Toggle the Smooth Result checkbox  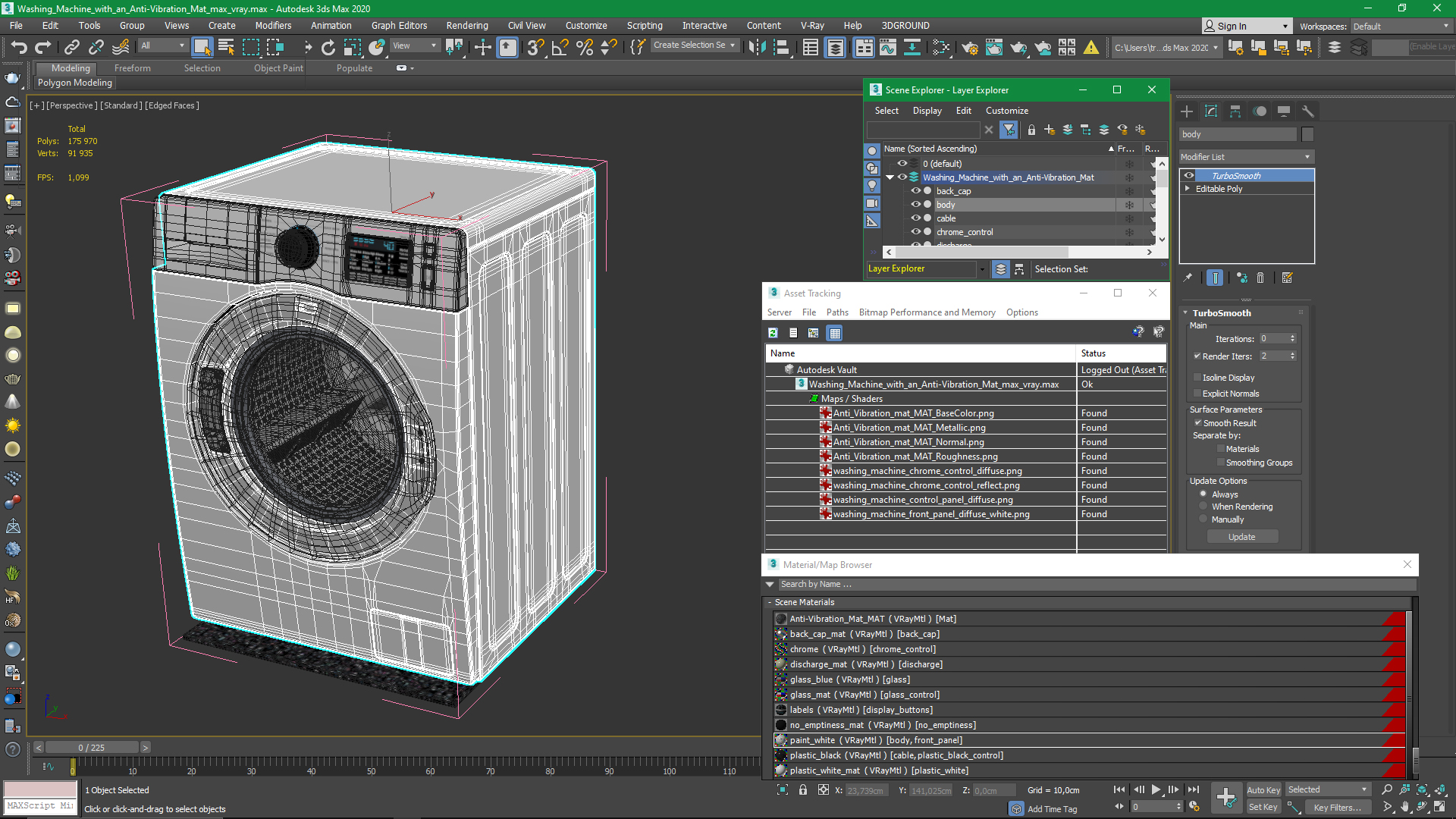(1197, 423)
